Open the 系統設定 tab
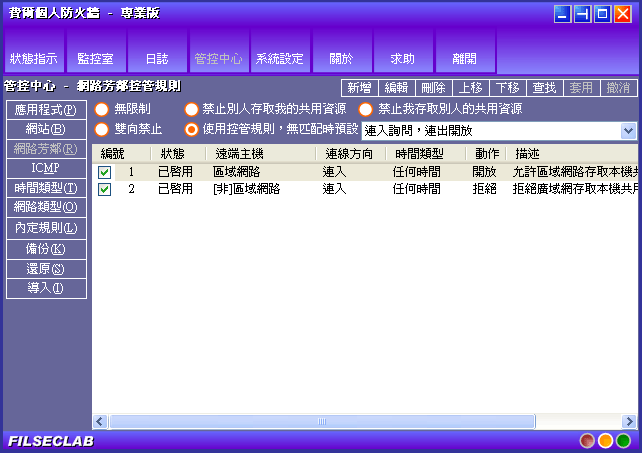This screenshot has height=453, width=642. coord(279,58)
